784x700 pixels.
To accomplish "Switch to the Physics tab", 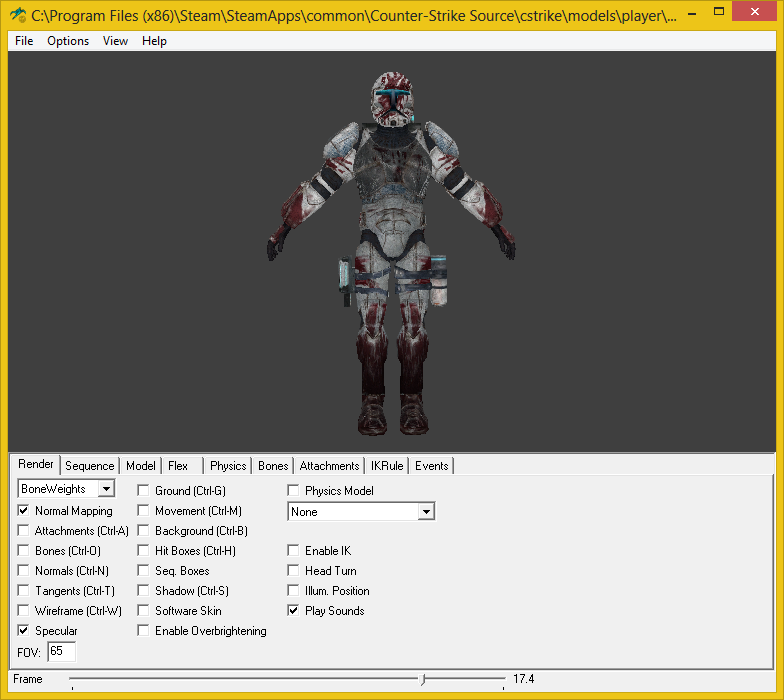I will [228, 466].
